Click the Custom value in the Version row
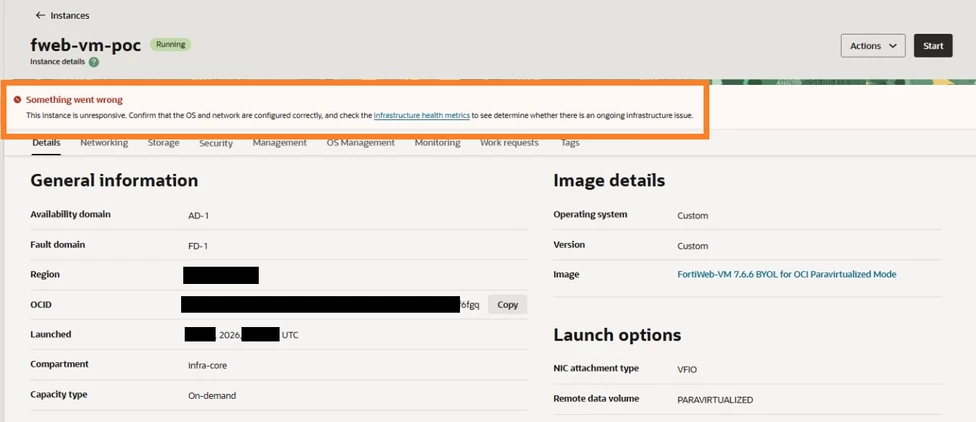 point(693,246)
